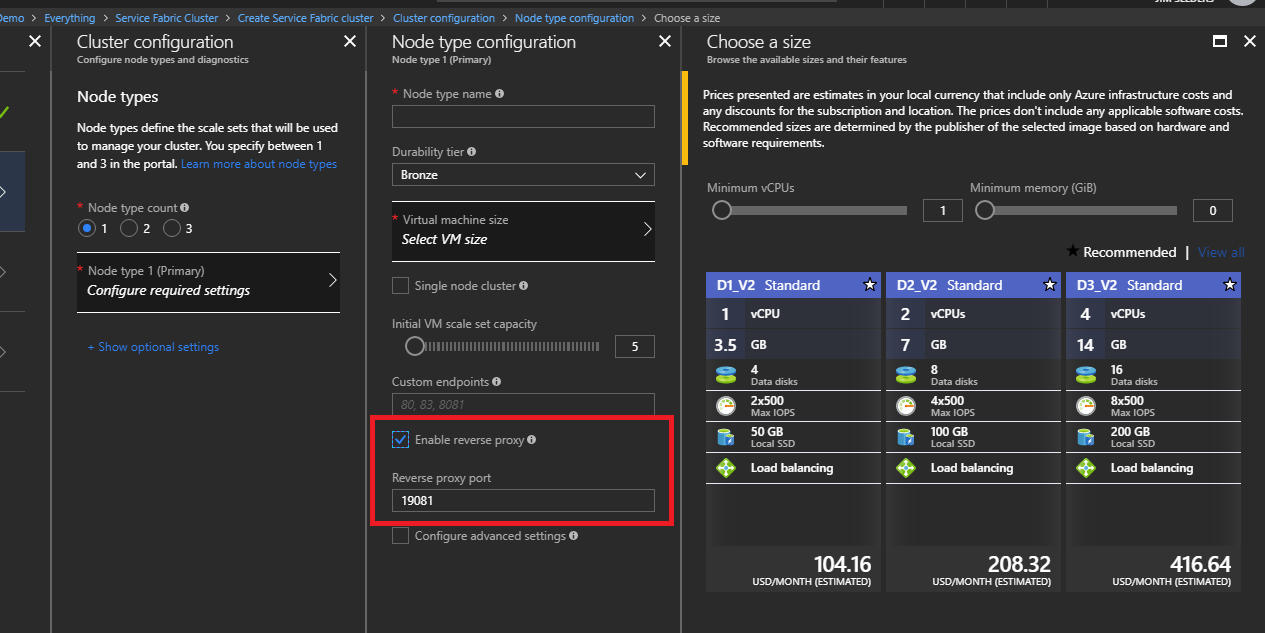The width and height of the screenshot is (1265, 633).
Task: Select node type count 3
Action: click(172, 228)
